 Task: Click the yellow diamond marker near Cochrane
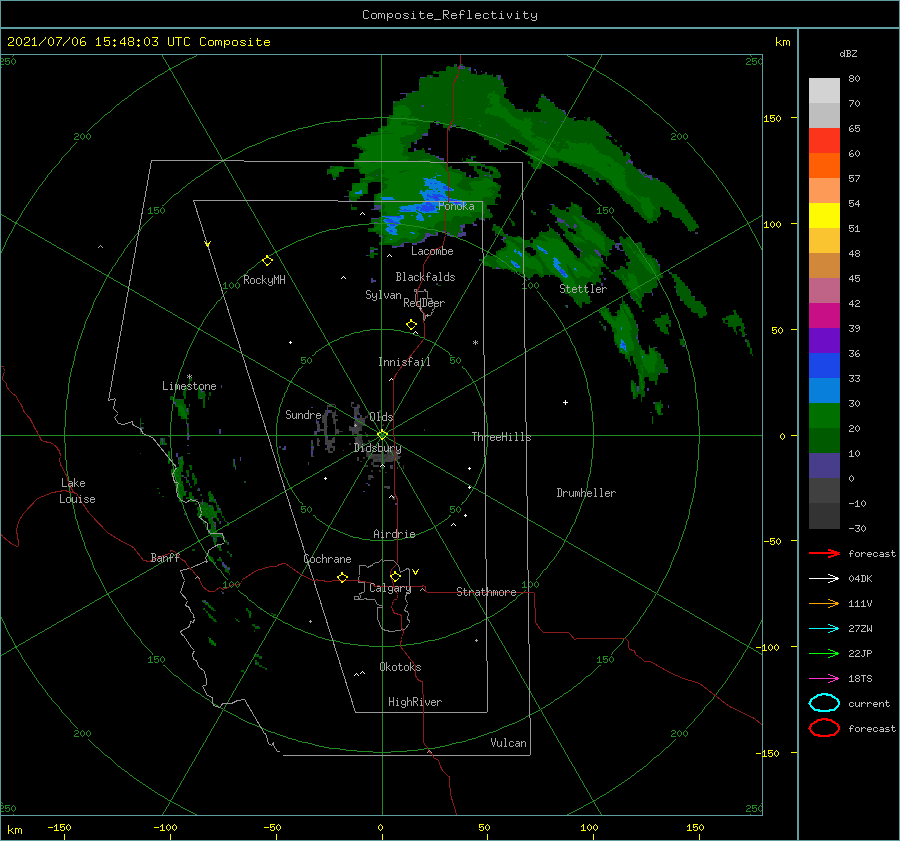pyautogui.click(x=342, y=577)
